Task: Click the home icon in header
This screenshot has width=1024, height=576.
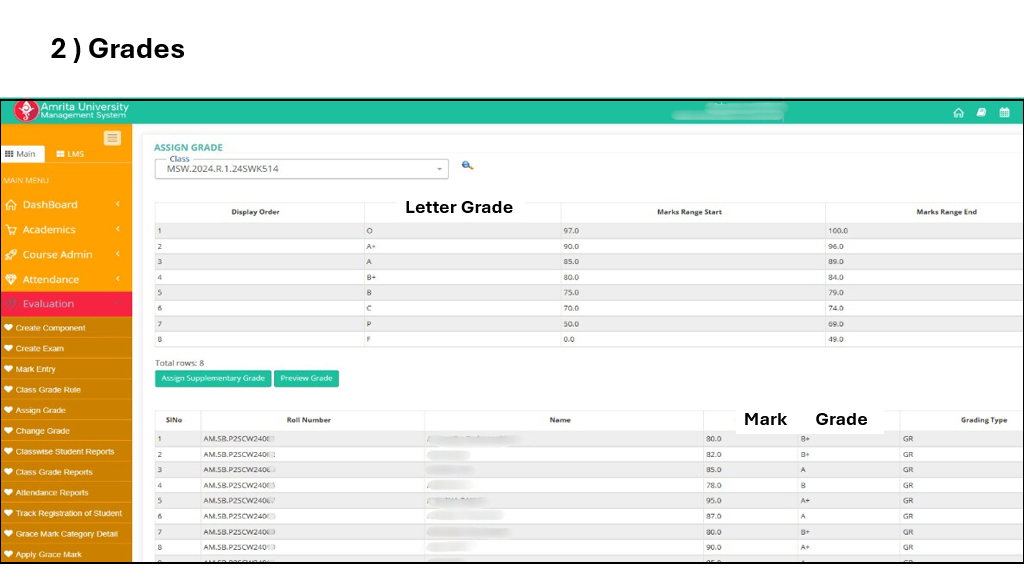Action: pos(958,112)
